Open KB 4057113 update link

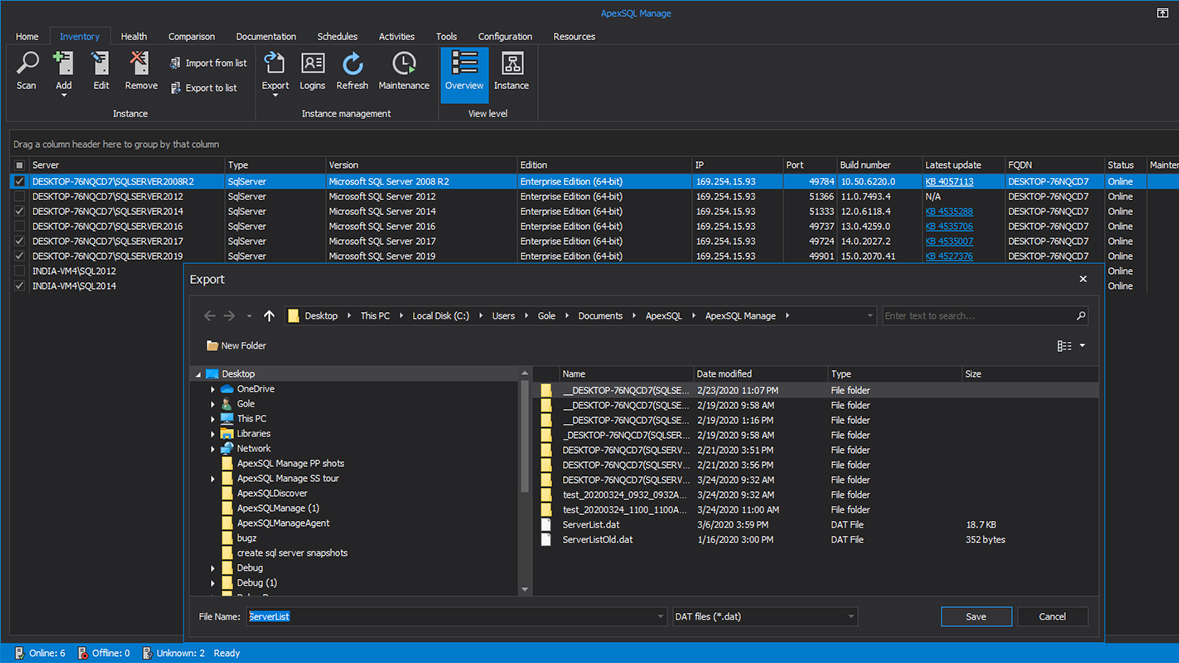tap(949, 181)
